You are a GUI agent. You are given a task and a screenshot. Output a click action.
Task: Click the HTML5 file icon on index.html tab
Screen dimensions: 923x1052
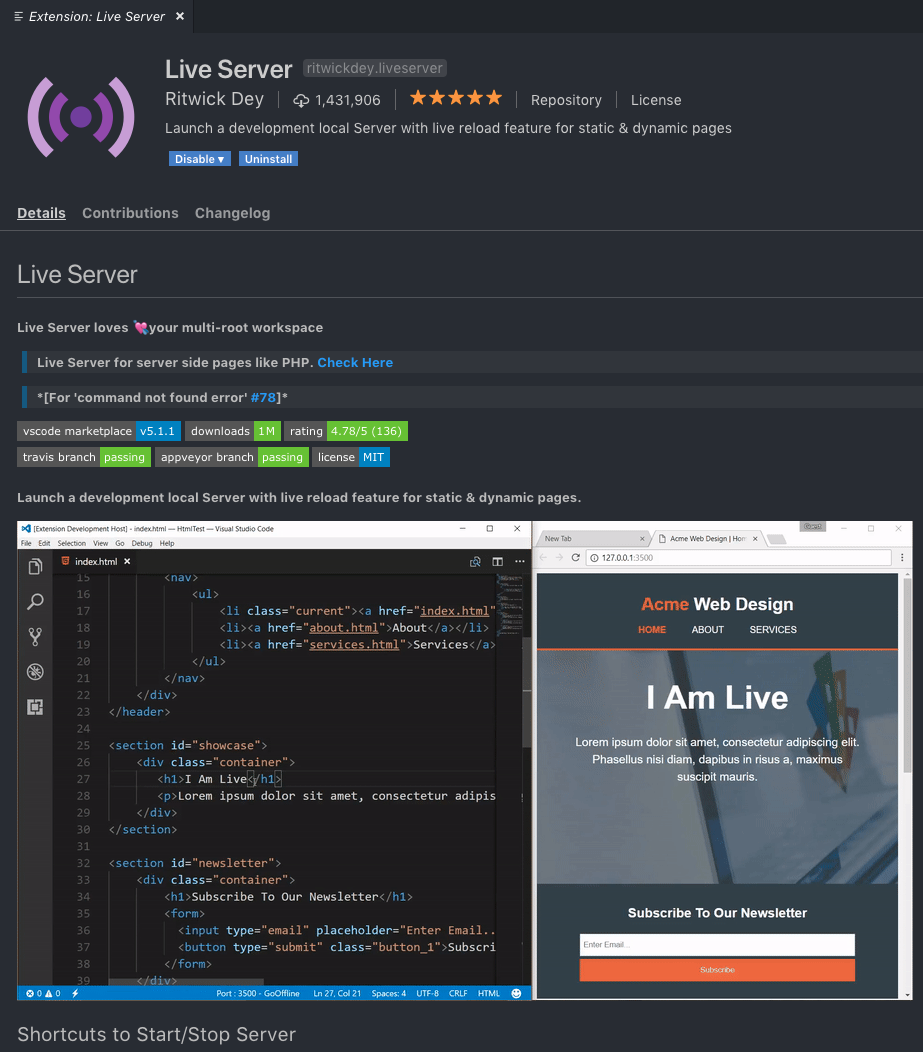coord(66,561)
